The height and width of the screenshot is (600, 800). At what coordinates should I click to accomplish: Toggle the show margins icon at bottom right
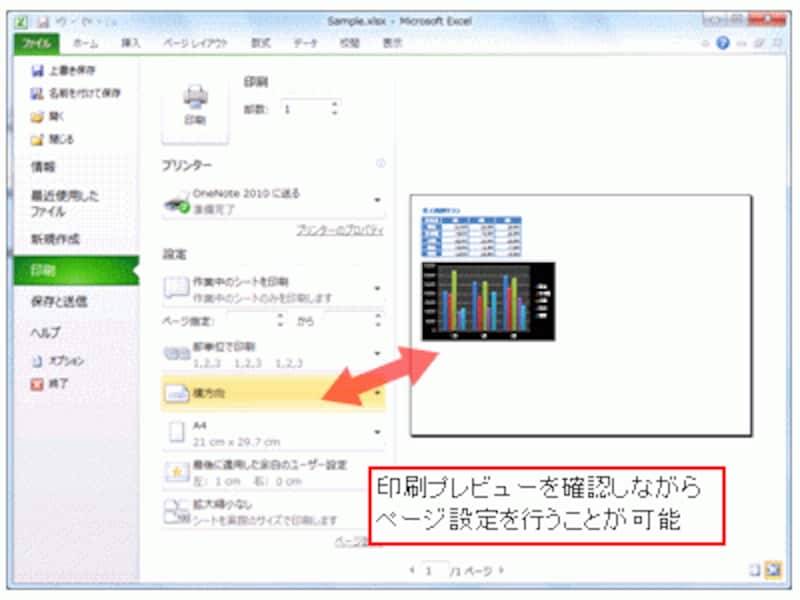[755, 570]
